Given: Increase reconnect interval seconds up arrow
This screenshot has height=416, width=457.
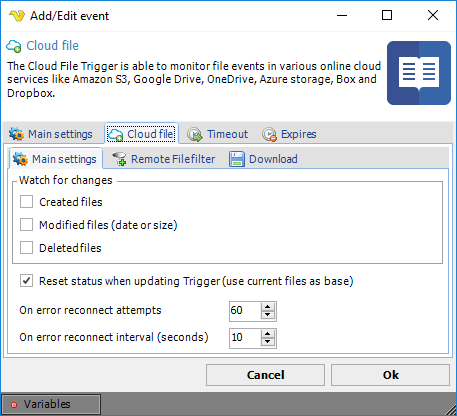Looking at the screenshot, I should click(268, 334).
